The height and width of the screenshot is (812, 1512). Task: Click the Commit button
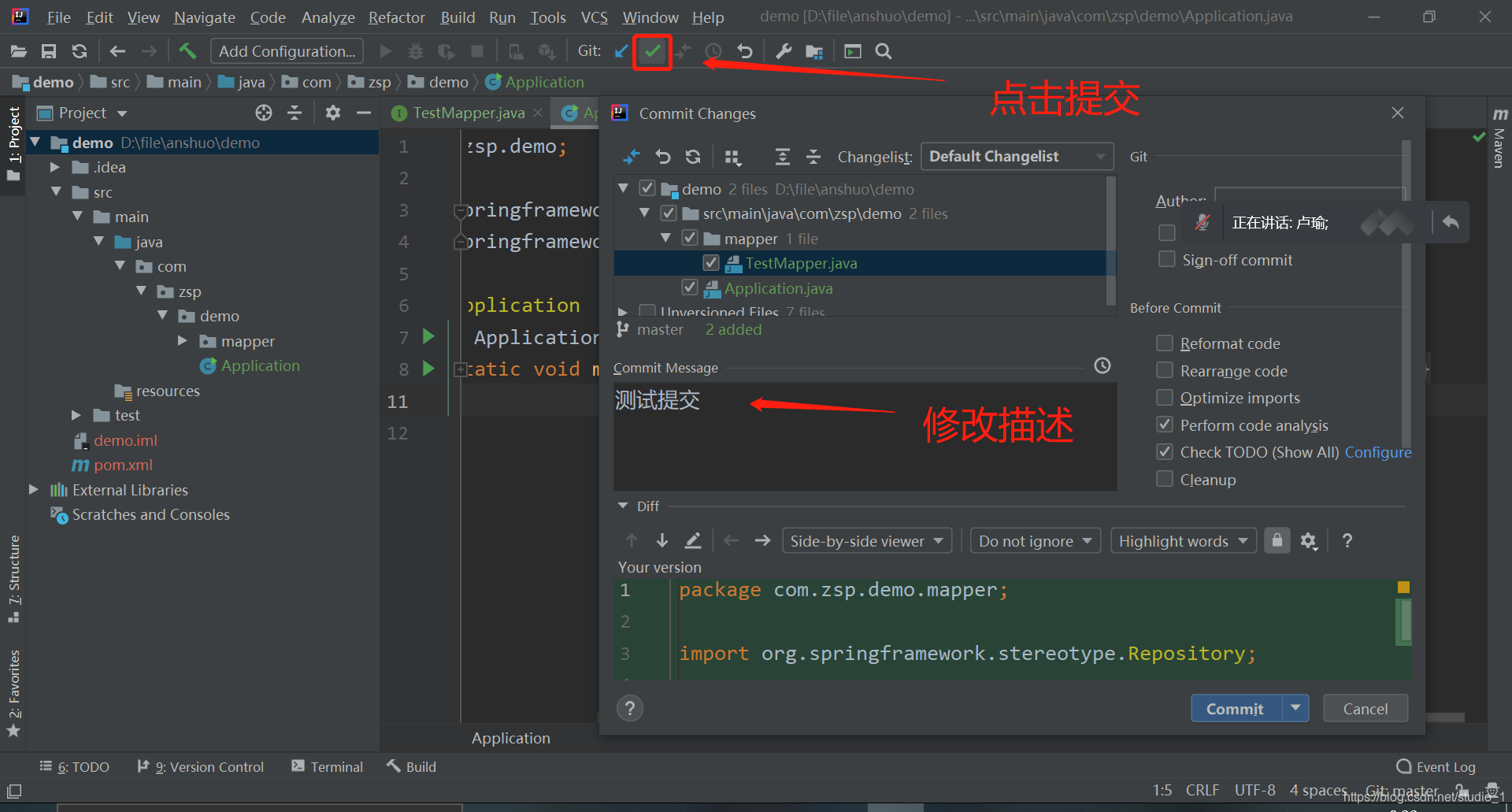tap(1235, 708)
